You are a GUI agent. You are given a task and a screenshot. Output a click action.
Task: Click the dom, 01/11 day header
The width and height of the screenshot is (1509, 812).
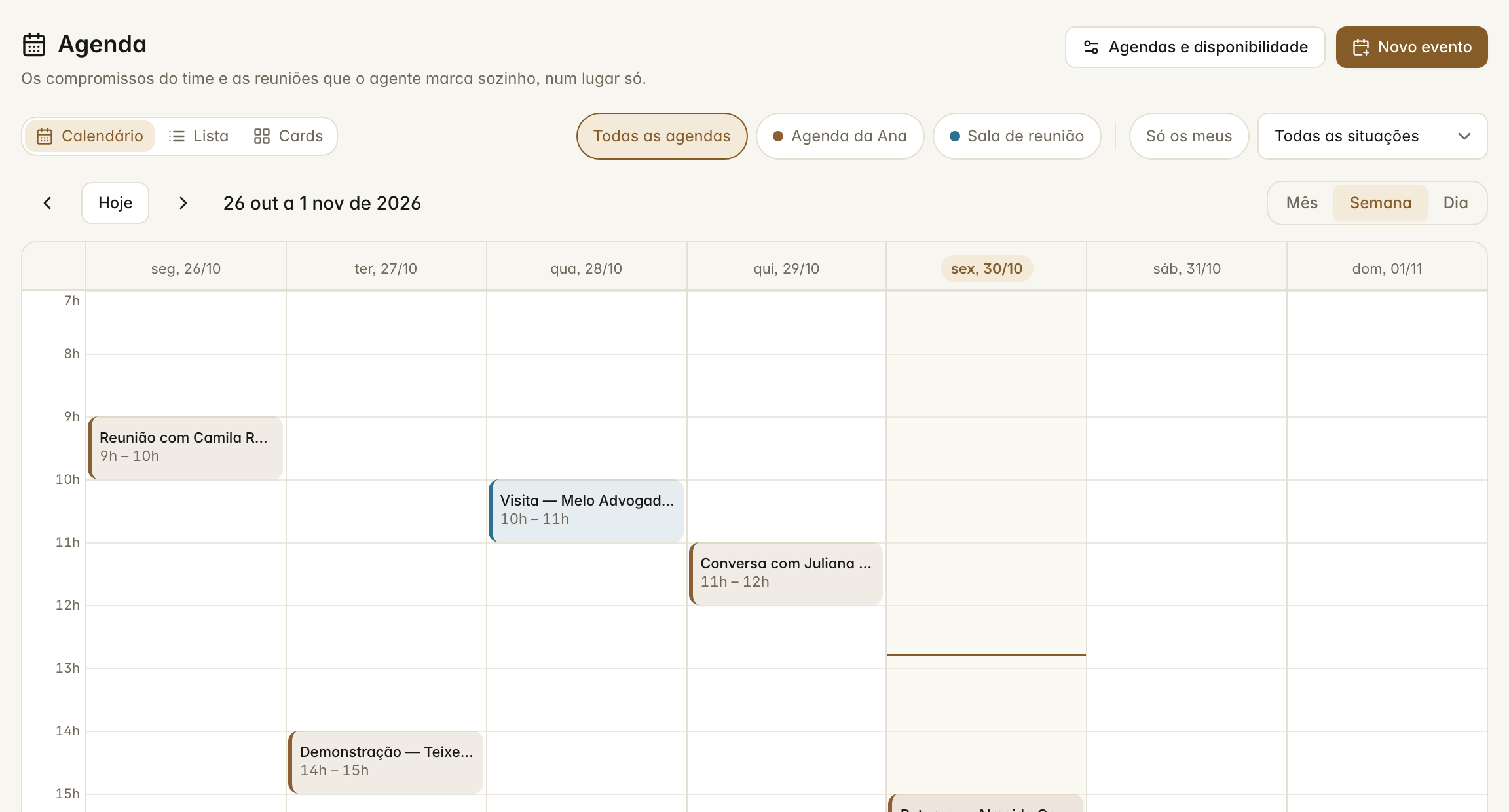(1387, 268)
